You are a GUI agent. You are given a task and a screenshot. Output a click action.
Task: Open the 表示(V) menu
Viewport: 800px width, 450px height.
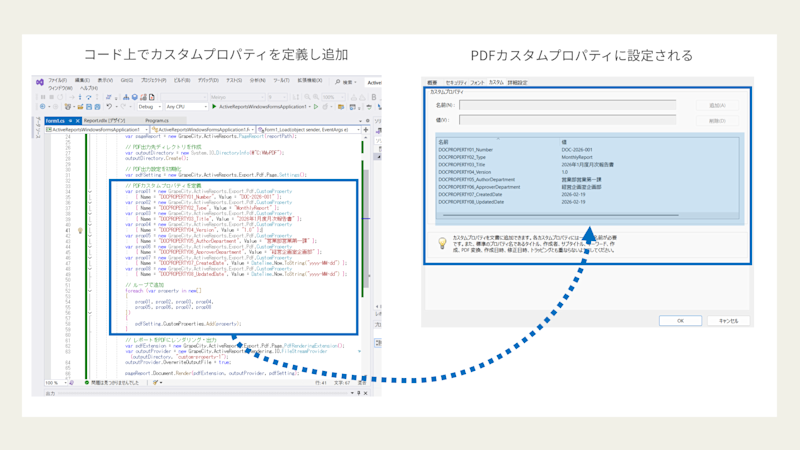point(105,81)
